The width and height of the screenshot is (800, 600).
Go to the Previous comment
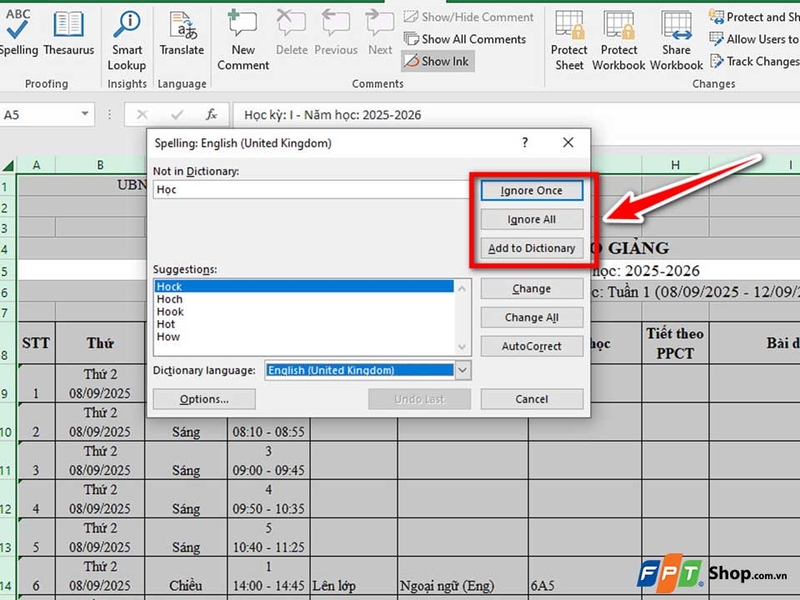click(x=336, y=32)
